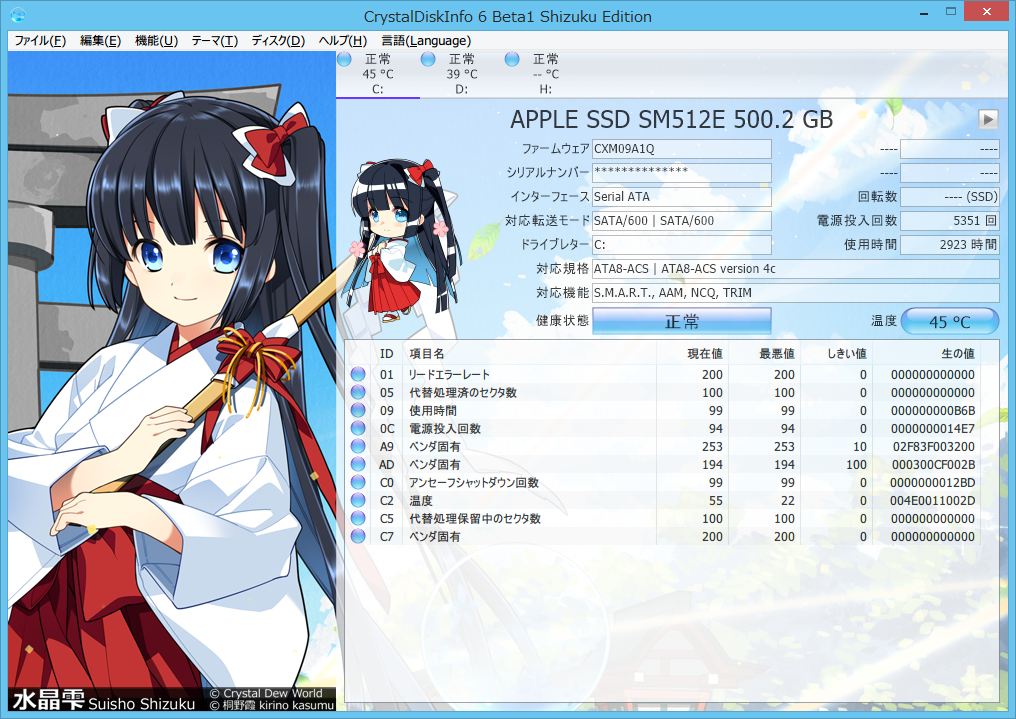Click the 45 °C temperature button
The height and width of the screenshot is (719, 1016).
[949, 321]
